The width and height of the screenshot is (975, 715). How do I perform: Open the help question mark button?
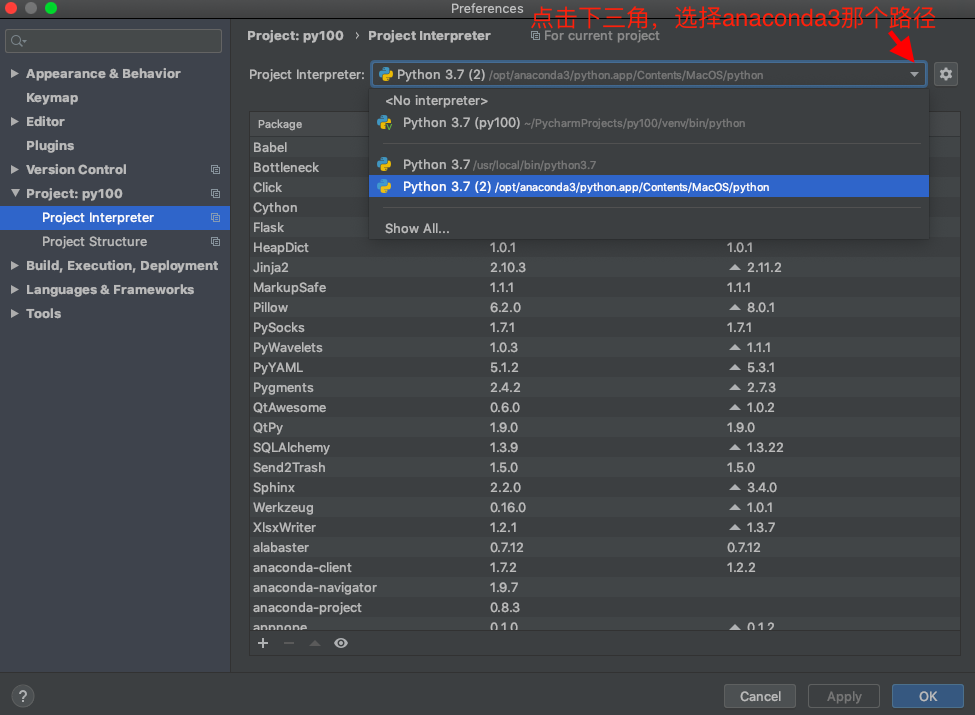23,696
